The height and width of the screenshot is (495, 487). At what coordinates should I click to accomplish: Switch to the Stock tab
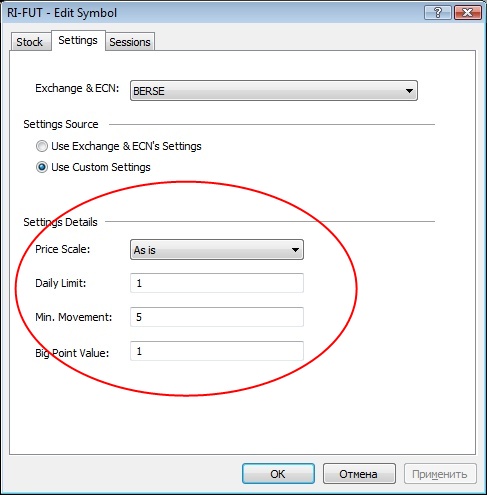[30, 42]
